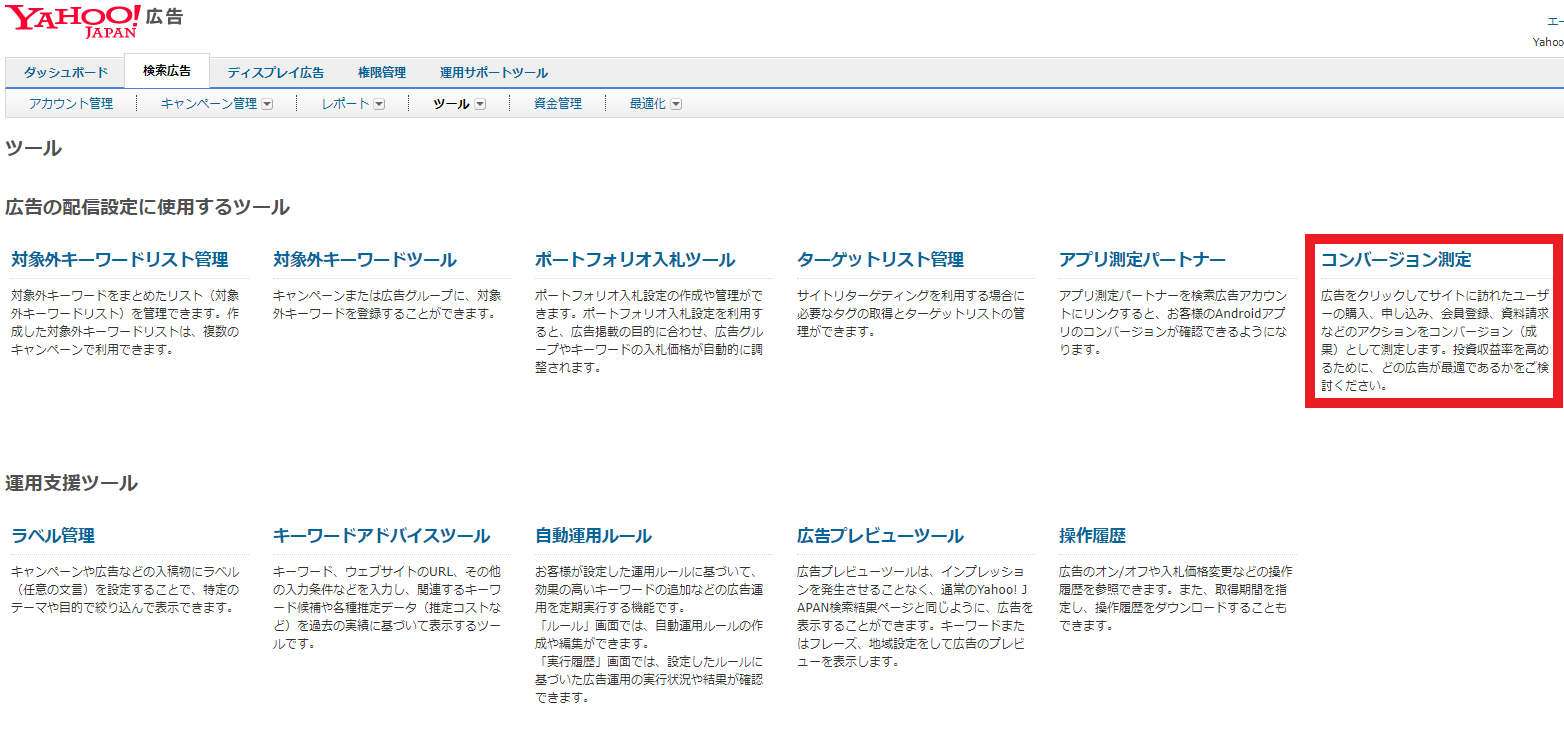The height and width of the screenshot is (753, 1564).
Task: Open the アプリ測定パートナー link
Action: tap(1142, 260)
